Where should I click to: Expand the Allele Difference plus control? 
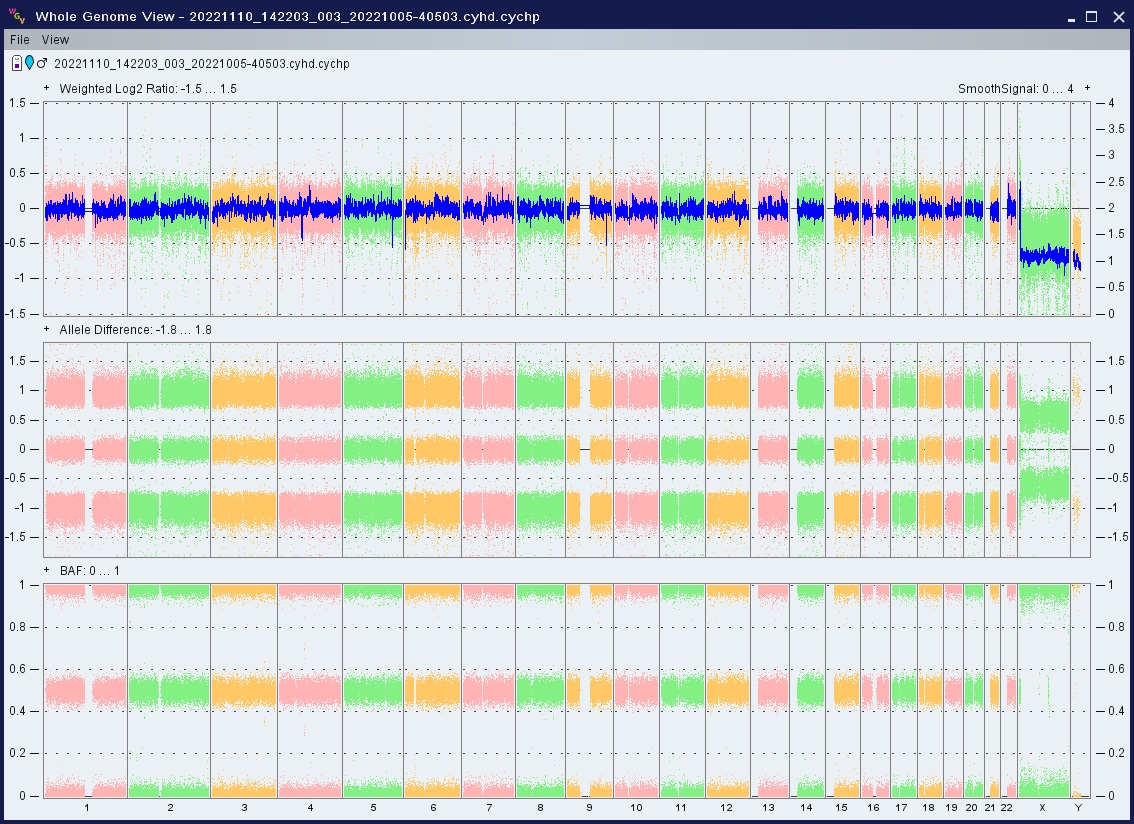click(46, 329)
